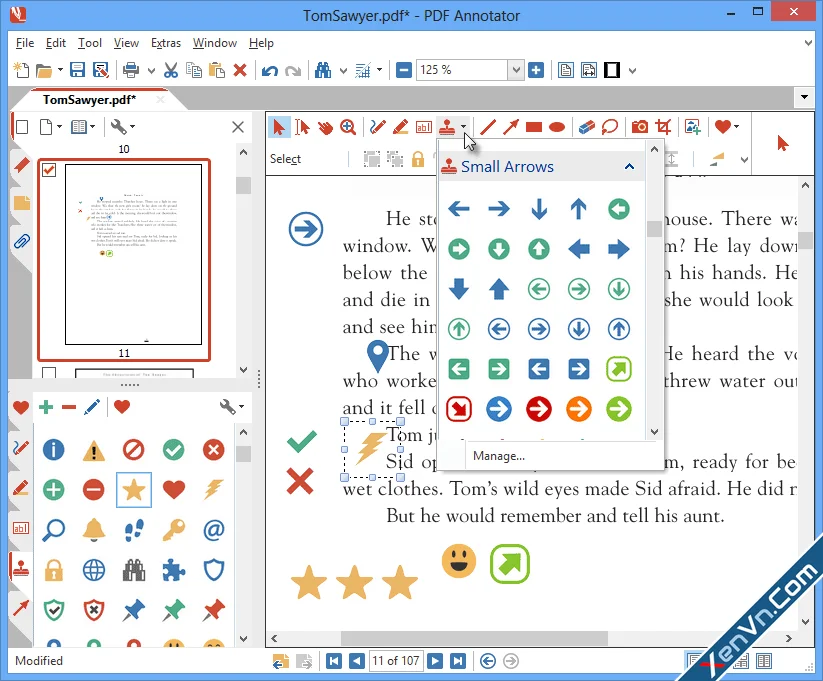This screenshot has height=681, width=823.
Task: Pick the orange circle right-arrow stamp
Action: (579, 409)
